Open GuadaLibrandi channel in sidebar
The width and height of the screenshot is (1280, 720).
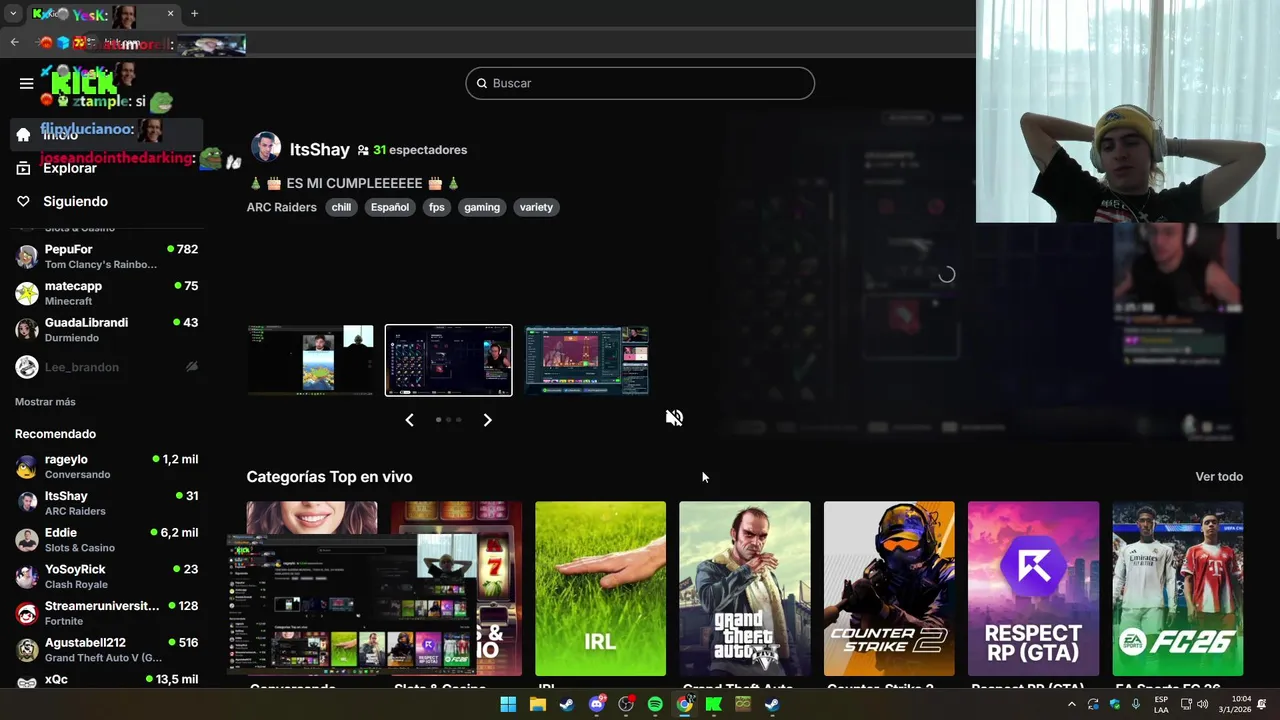tap(106, 330)
